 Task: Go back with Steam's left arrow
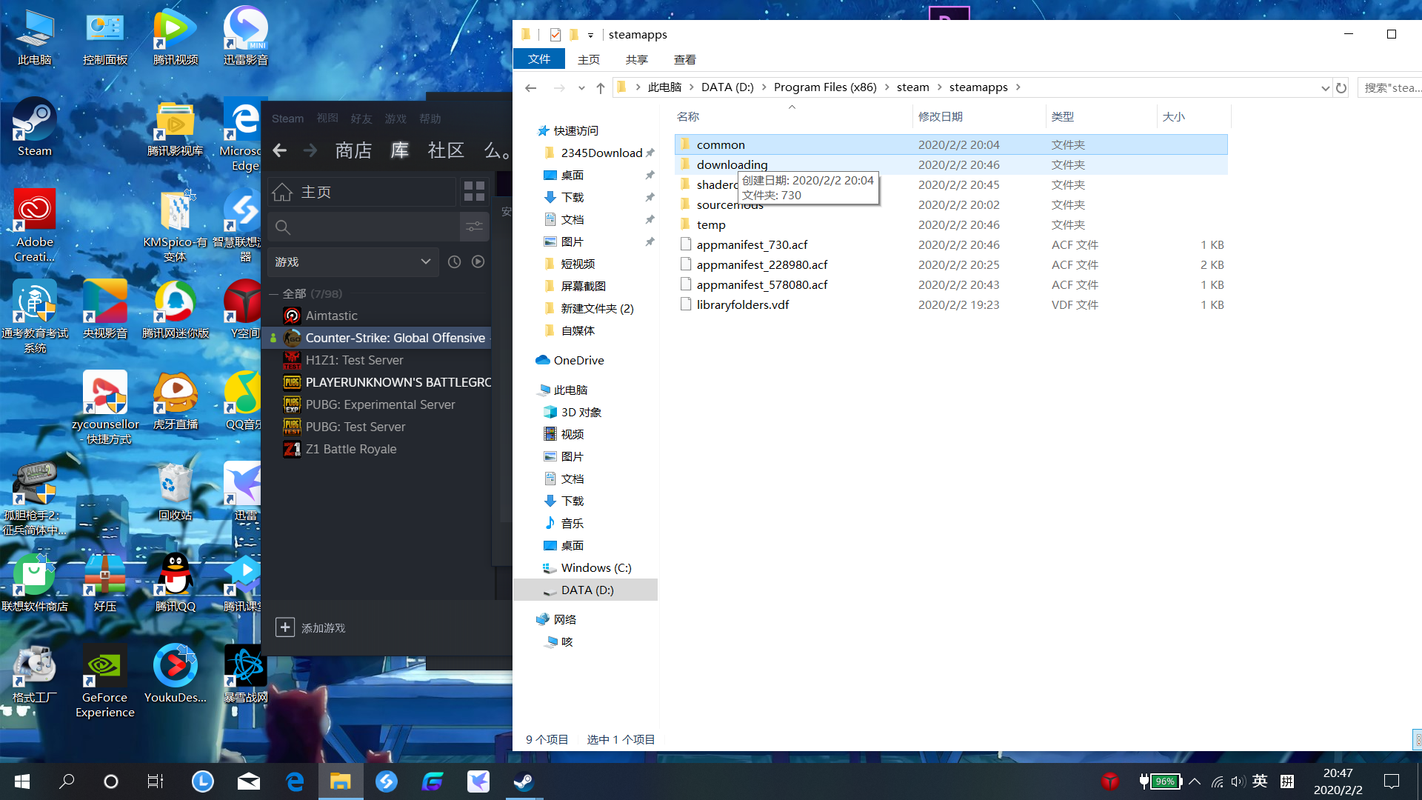click(x=280, y=151)
